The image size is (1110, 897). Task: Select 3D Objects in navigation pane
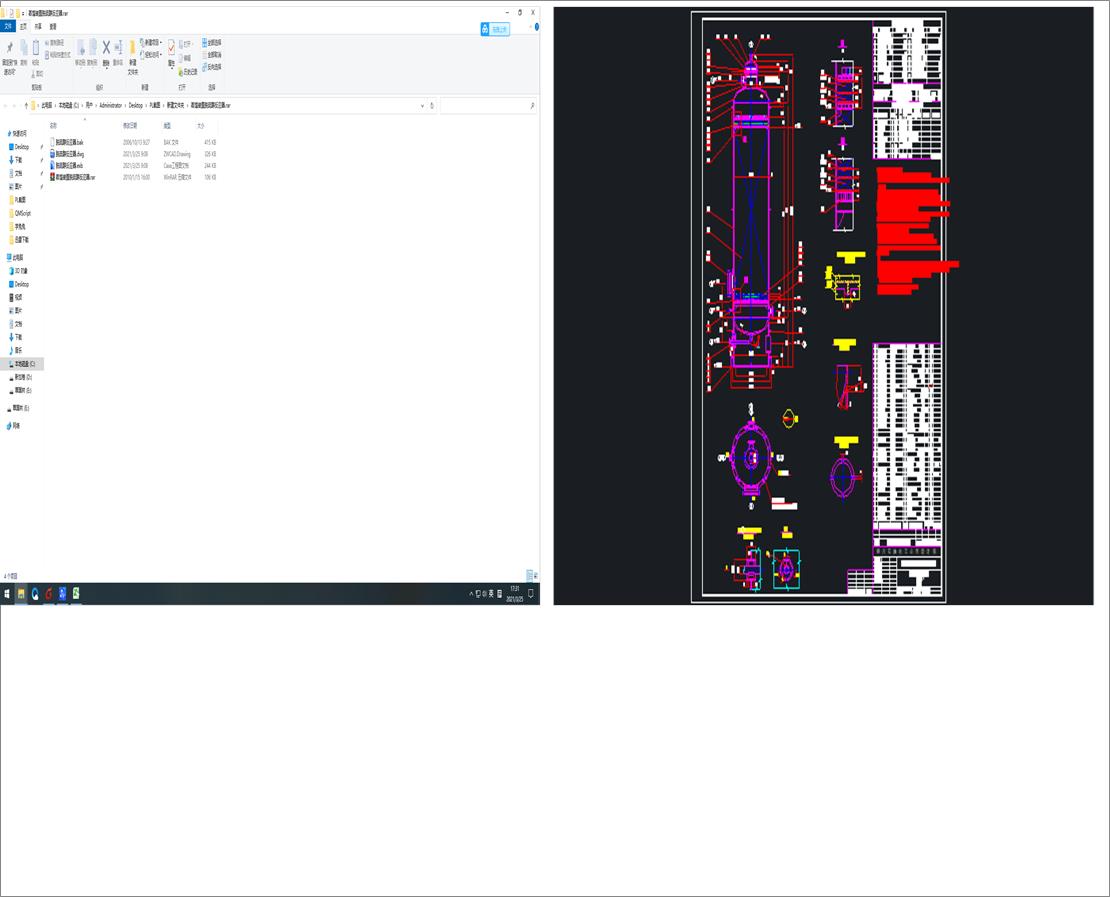pos(19,271)
